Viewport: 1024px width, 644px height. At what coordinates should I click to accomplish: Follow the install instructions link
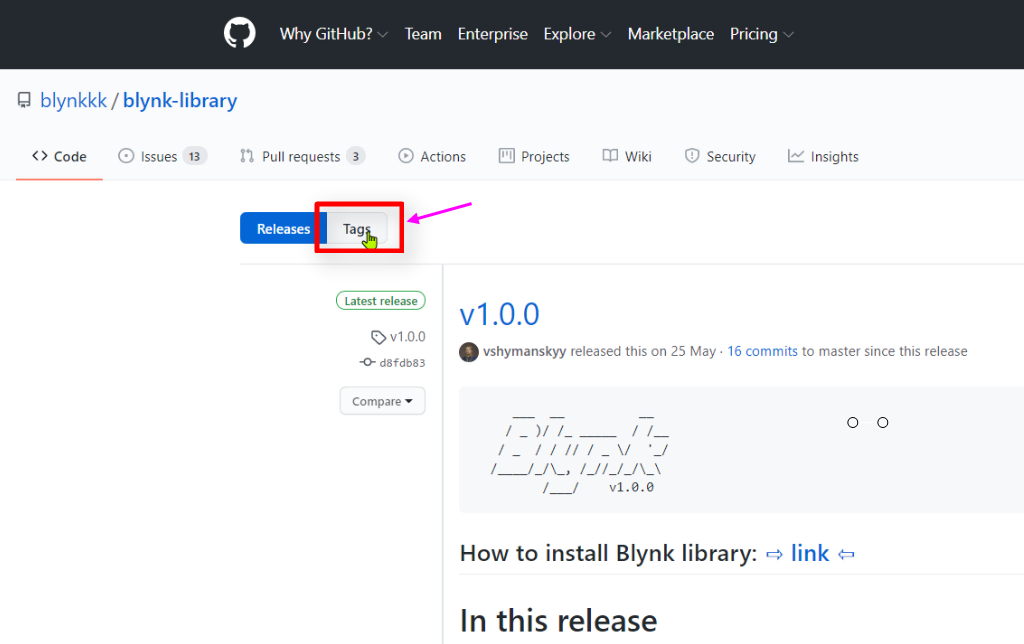pyautogui.click(x=810, y=553)
